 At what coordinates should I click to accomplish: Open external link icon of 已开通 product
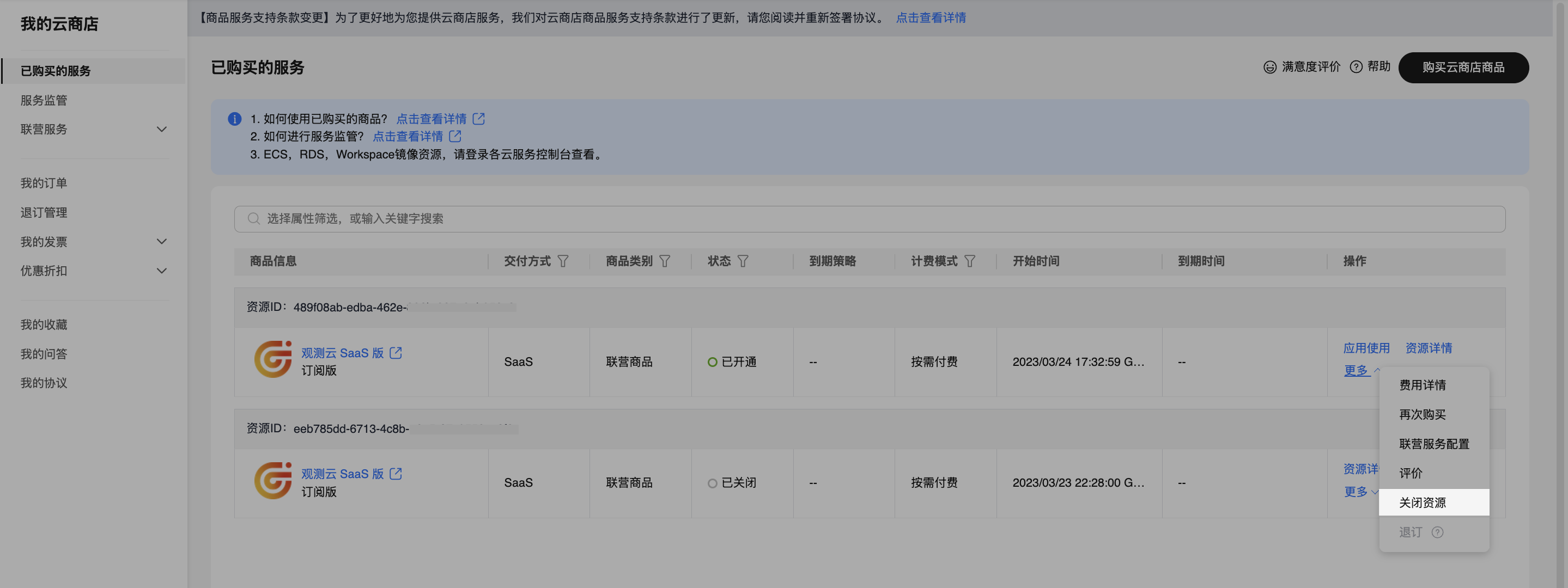point(396,353)
